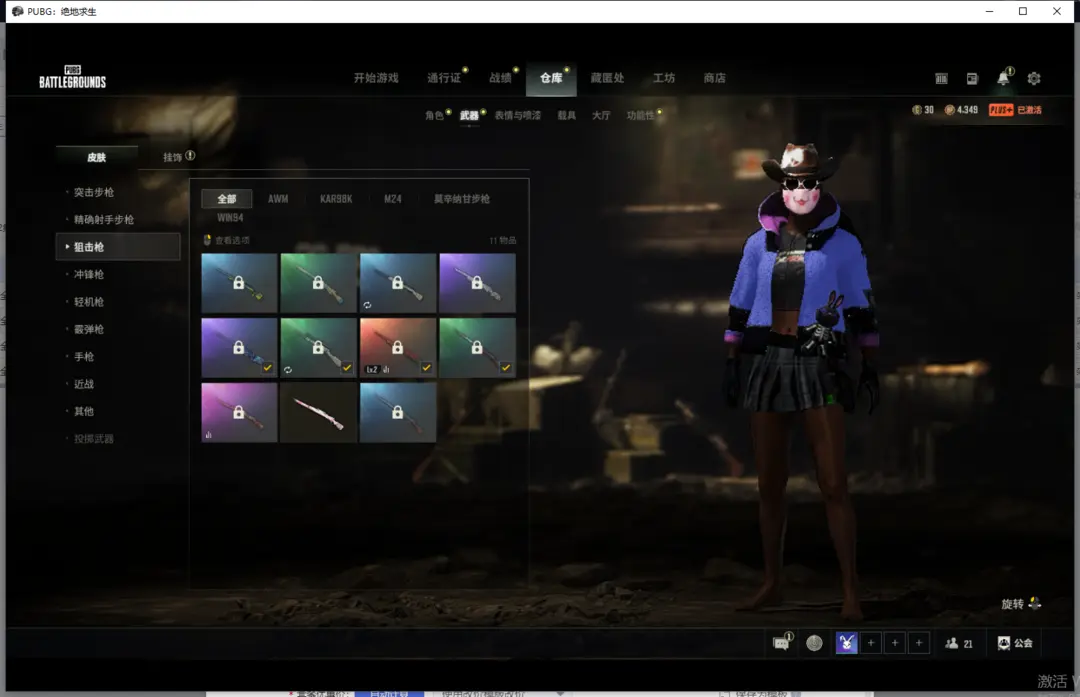Switch to the 角色 sub-tab
Image resolution: width=1080 pixels, height=697 pixels.
(x=434, y=115)
